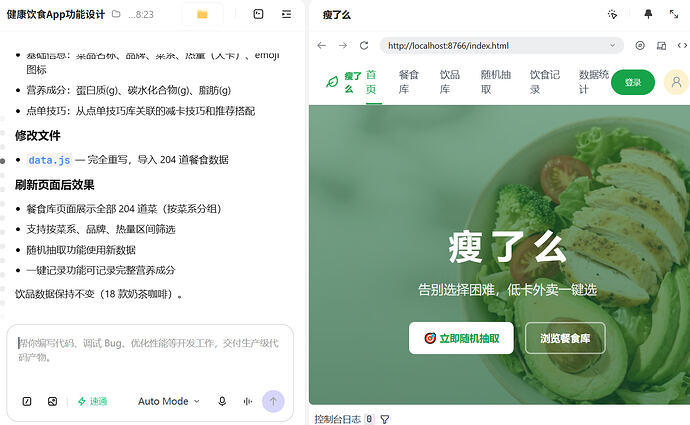The height and width of the screenshot is (425, 690).
Task: Open the Auto Mode dropdown
Action: coord(169,401)
